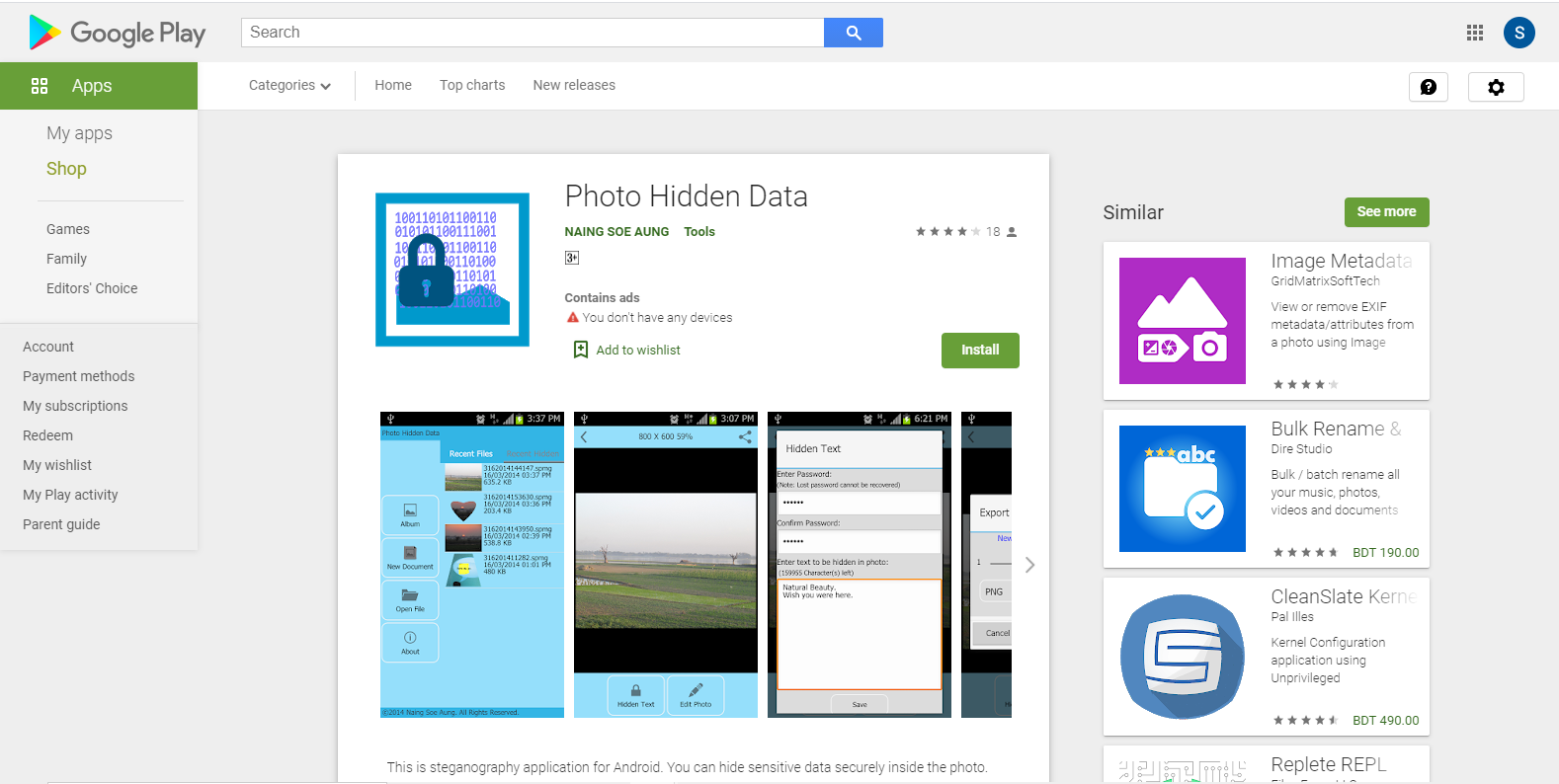Open the Bulk Rename app icon
1559x784 pixels.
[x=1183, y=489]
